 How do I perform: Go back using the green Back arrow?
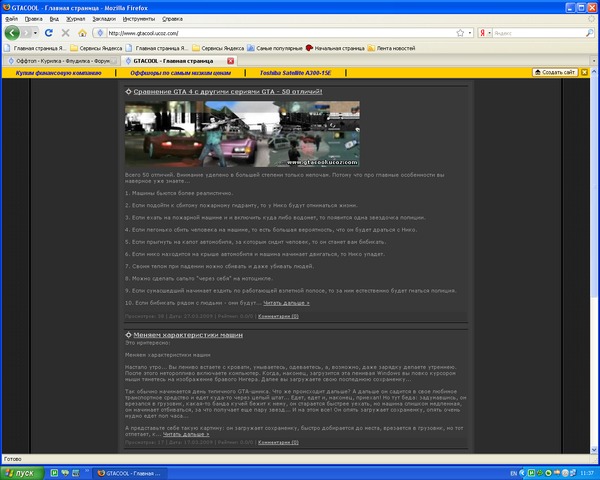[12, 33]
